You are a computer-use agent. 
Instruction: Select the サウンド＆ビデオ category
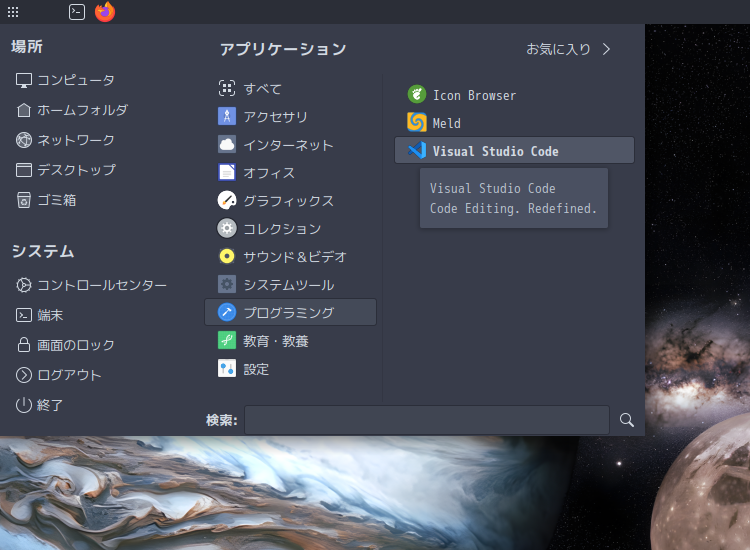(x=290, y=256)
